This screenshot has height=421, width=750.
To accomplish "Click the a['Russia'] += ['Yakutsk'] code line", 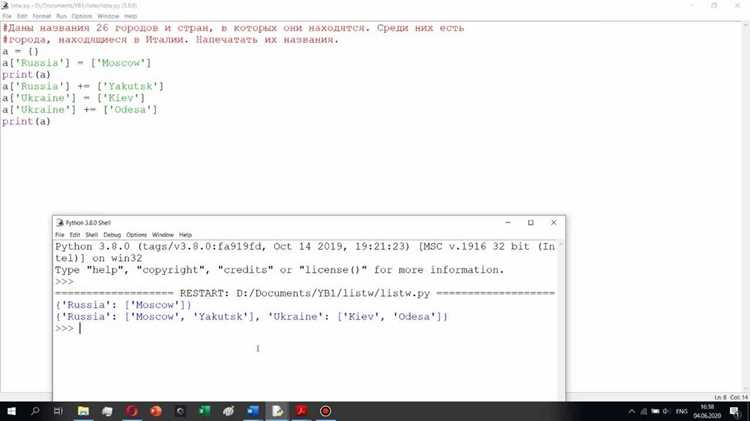I will pos(83,87).
